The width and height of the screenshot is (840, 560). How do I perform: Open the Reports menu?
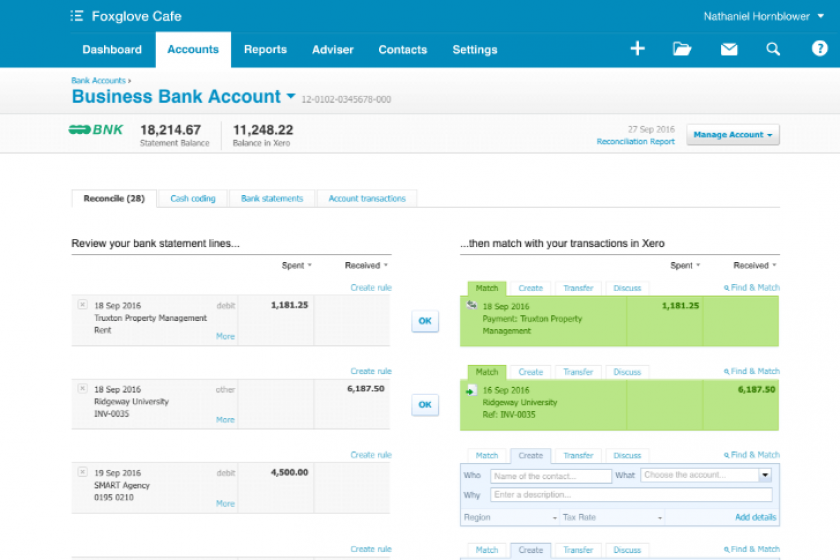(265, 49)
